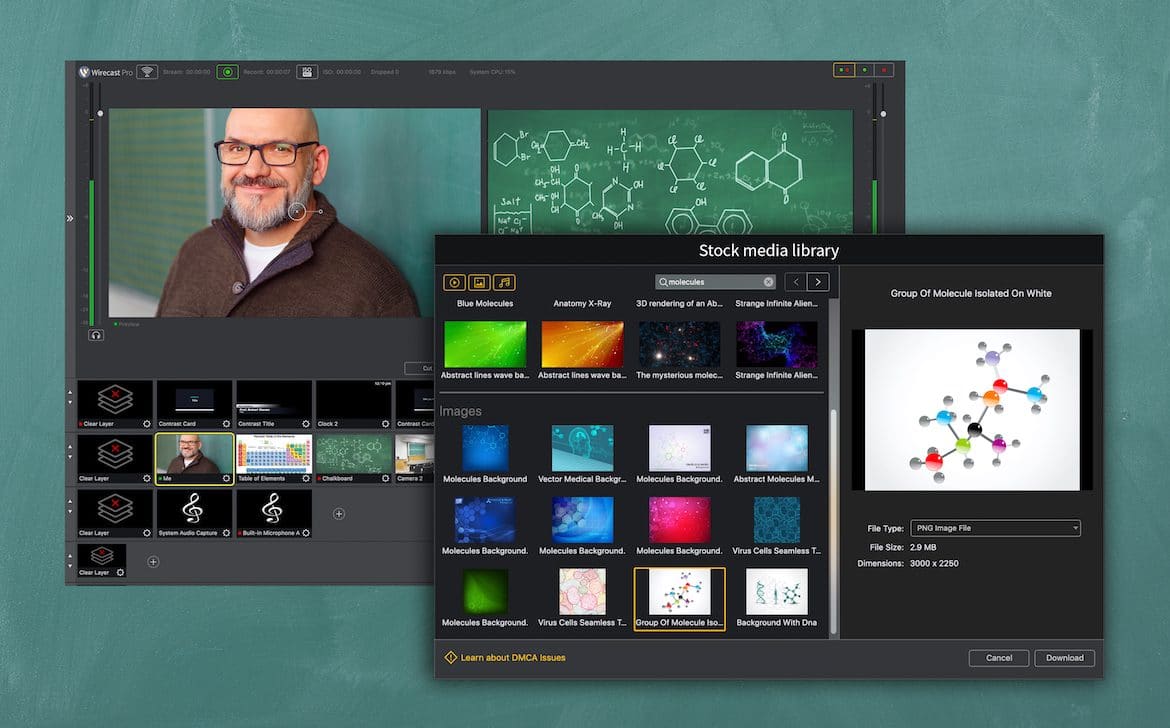
Task: Select dark green Molecules Background image
Action: coord(485,592)
